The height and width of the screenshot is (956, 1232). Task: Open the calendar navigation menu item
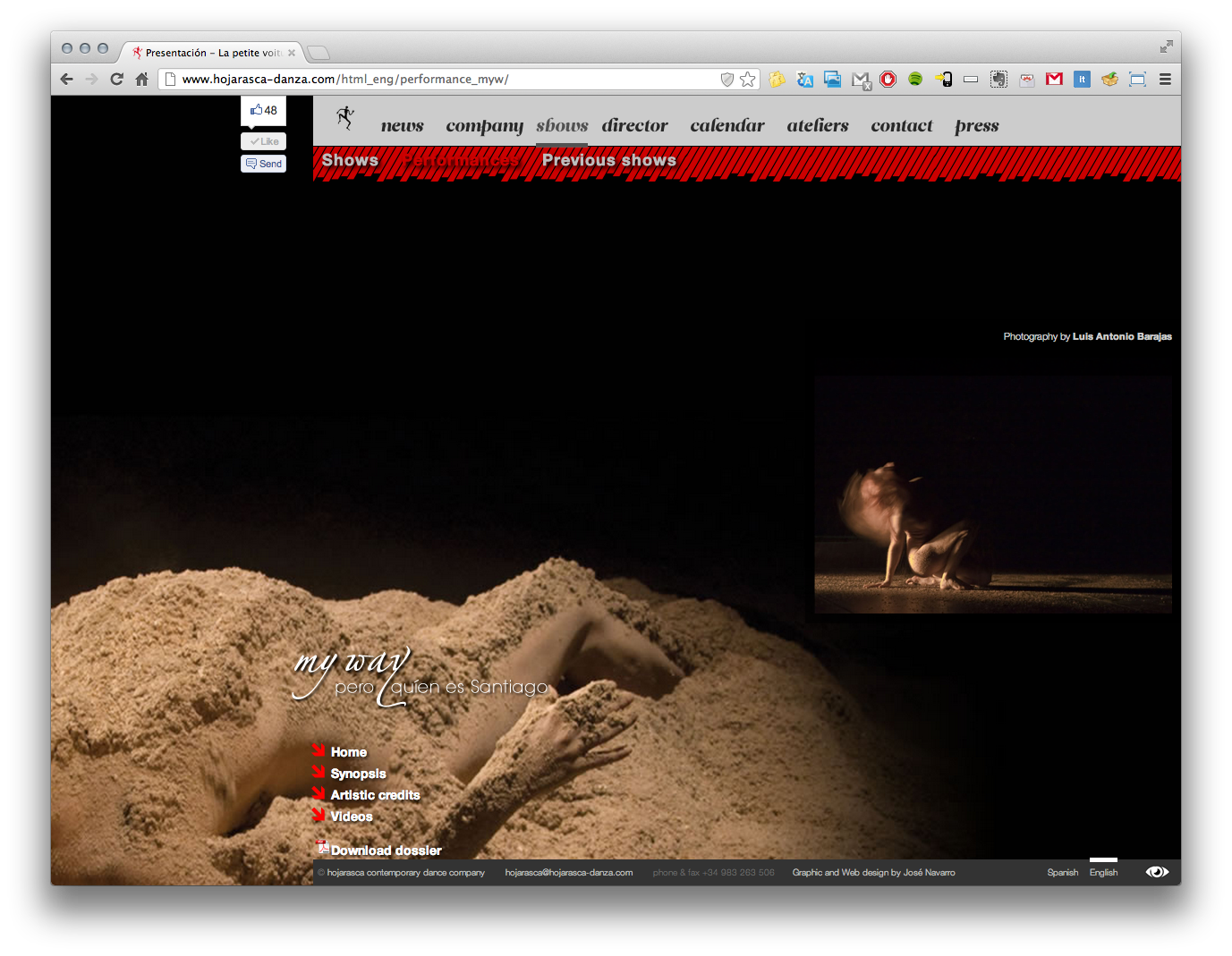coord(726,126)
